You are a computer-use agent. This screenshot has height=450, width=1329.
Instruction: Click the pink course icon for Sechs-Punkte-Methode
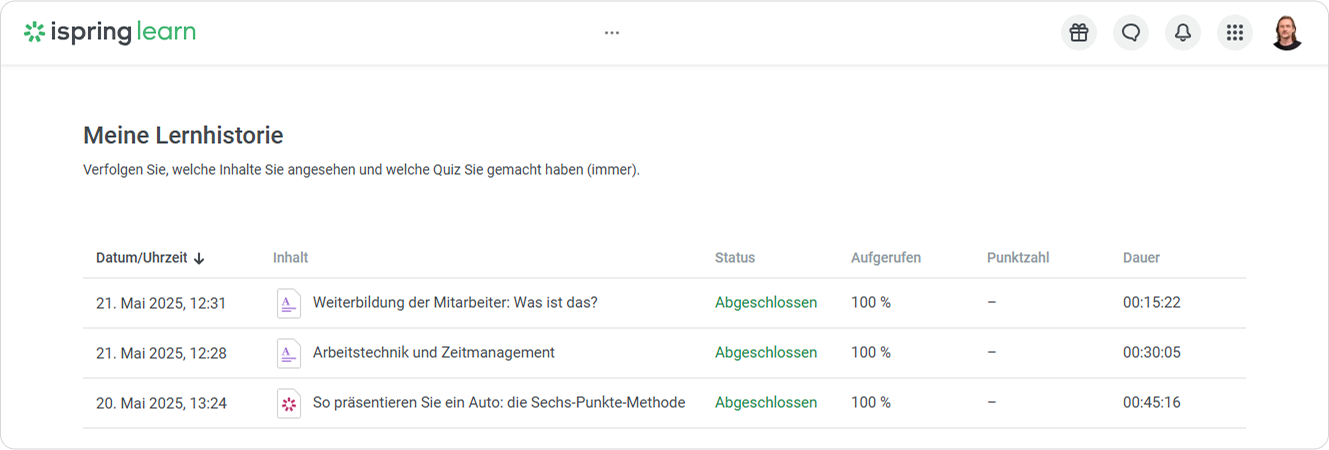[288, 403]
